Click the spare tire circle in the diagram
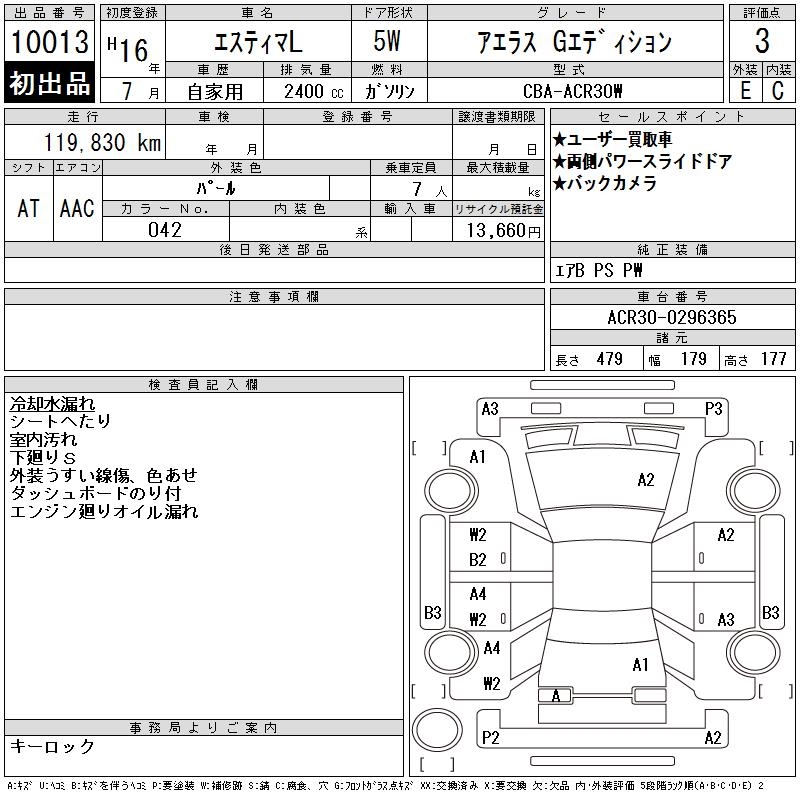This screenshot has width=800, height=800. tap(437, 730)
